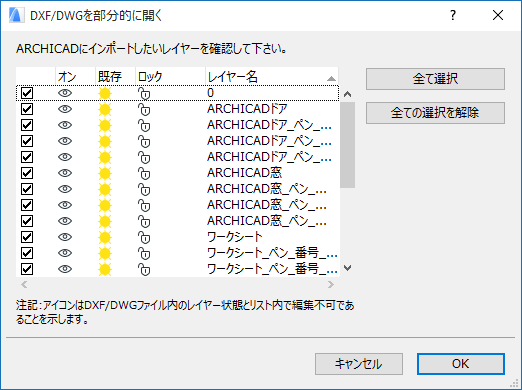Viewport: 522px width, 390px height.
Task: Sort by the レイヤー名 column header
Action: tap(272, 77)
